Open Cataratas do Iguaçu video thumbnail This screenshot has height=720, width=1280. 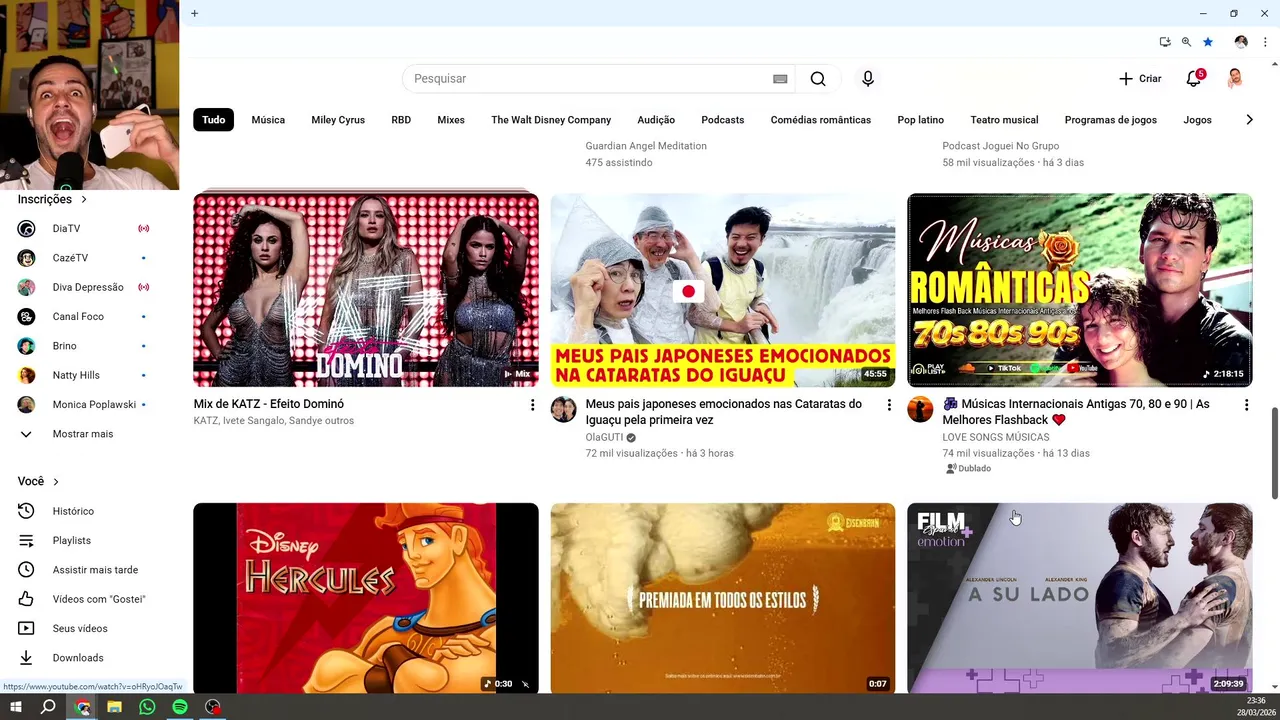(723, 290)
